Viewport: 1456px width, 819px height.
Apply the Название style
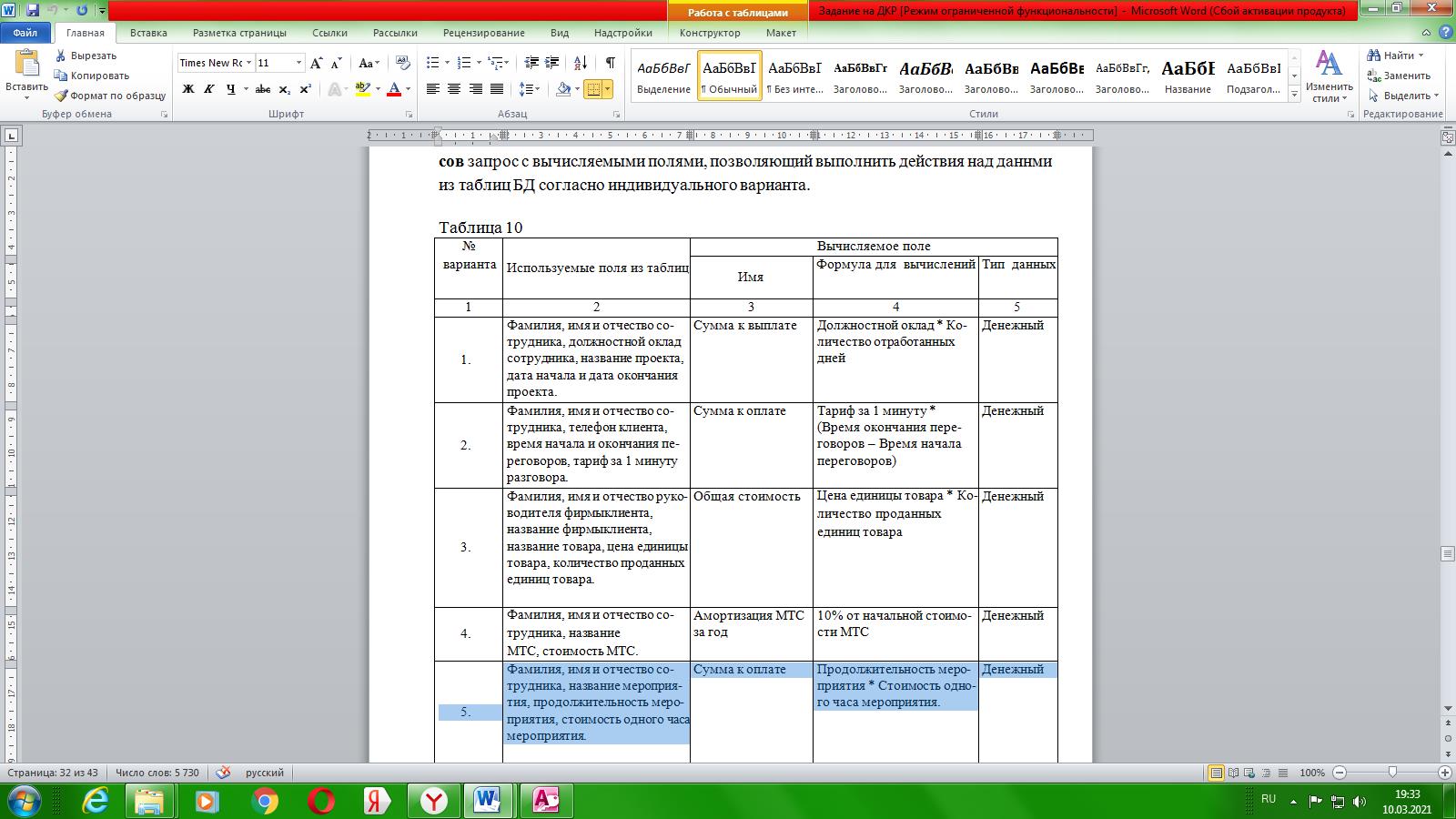click(x=1188, y=76)
